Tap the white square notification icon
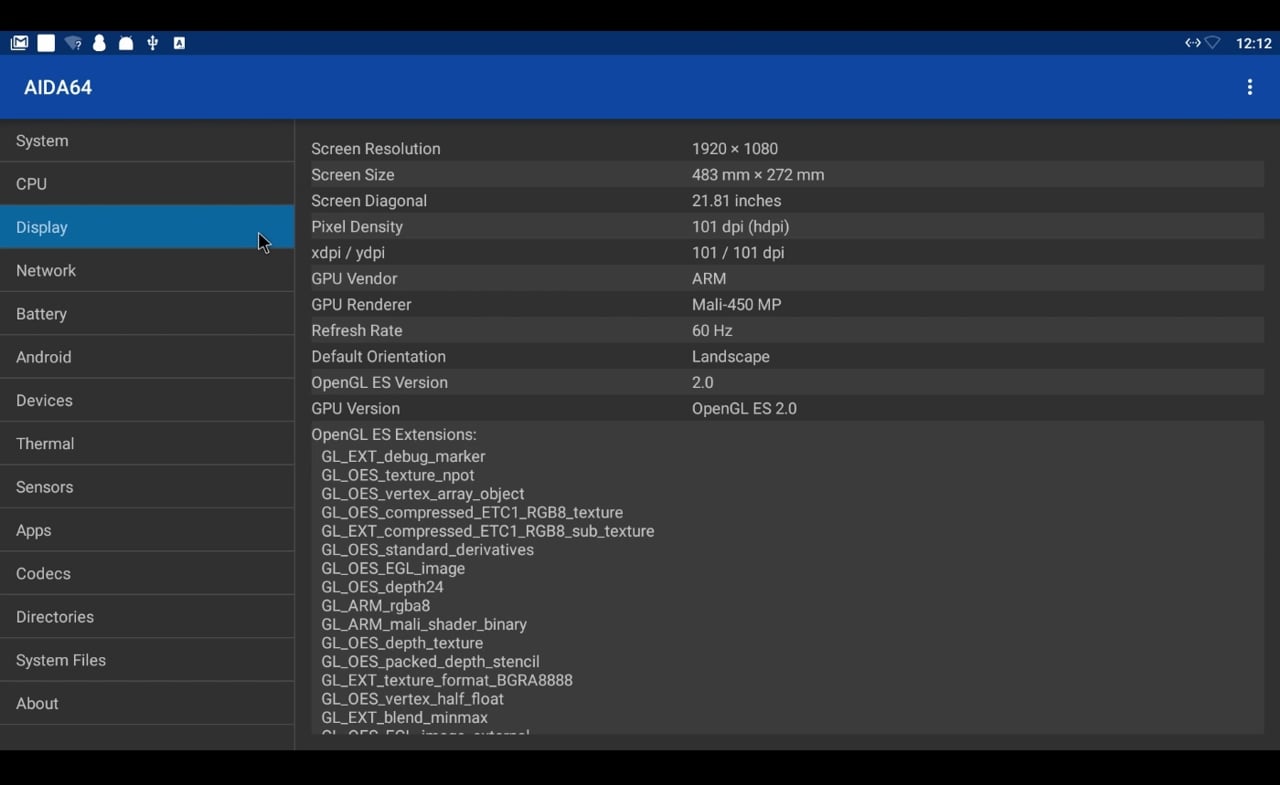Image resolution: width=1280 pixels, height=785 pixels. point(46,43)
